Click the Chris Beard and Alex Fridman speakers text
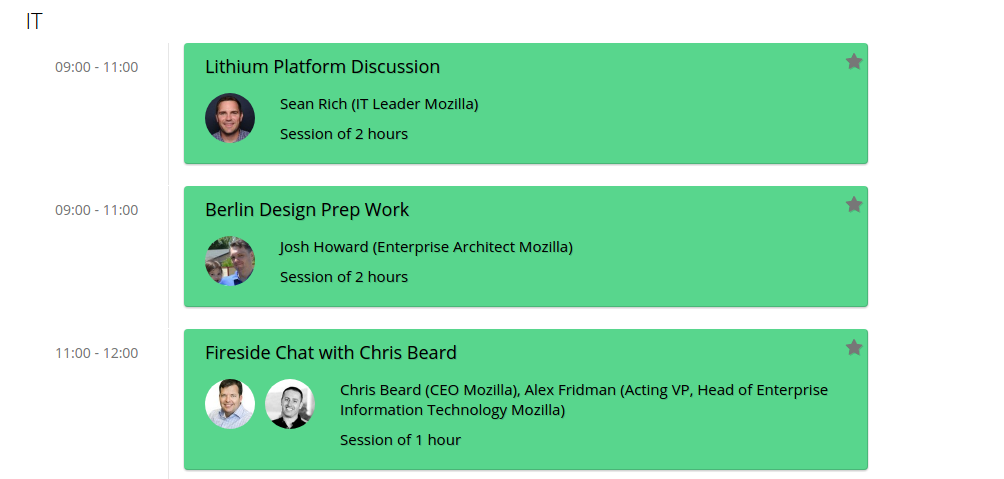The image size is (1004, 479). point(584,400)
